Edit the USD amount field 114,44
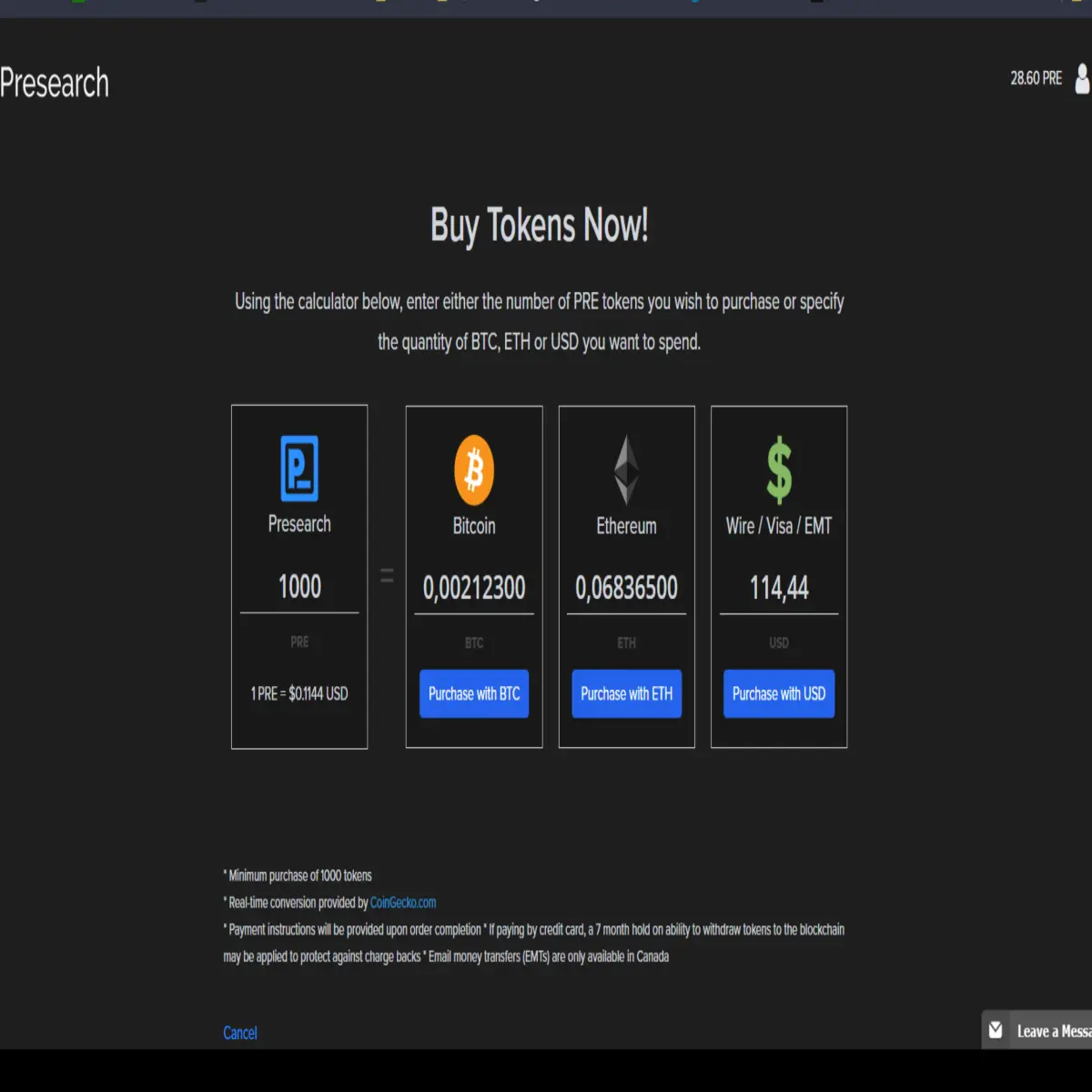This screenshot has height=1092, width=1092. pyautogui.click(x=779, y=588)
